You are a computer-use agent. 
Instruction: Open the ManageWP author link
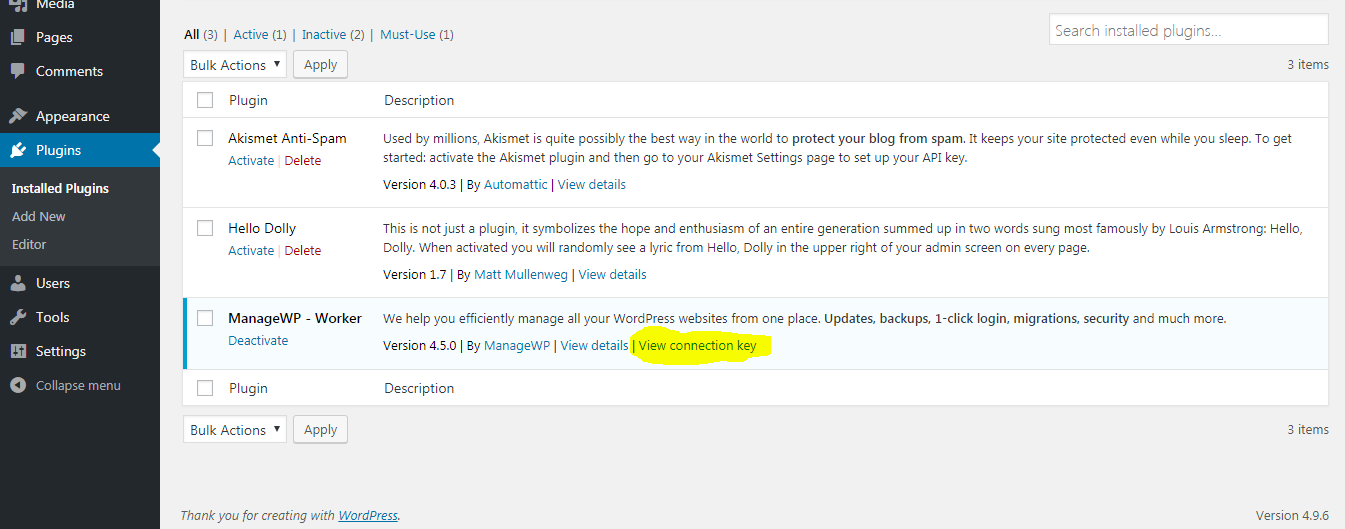click(517, 346)
